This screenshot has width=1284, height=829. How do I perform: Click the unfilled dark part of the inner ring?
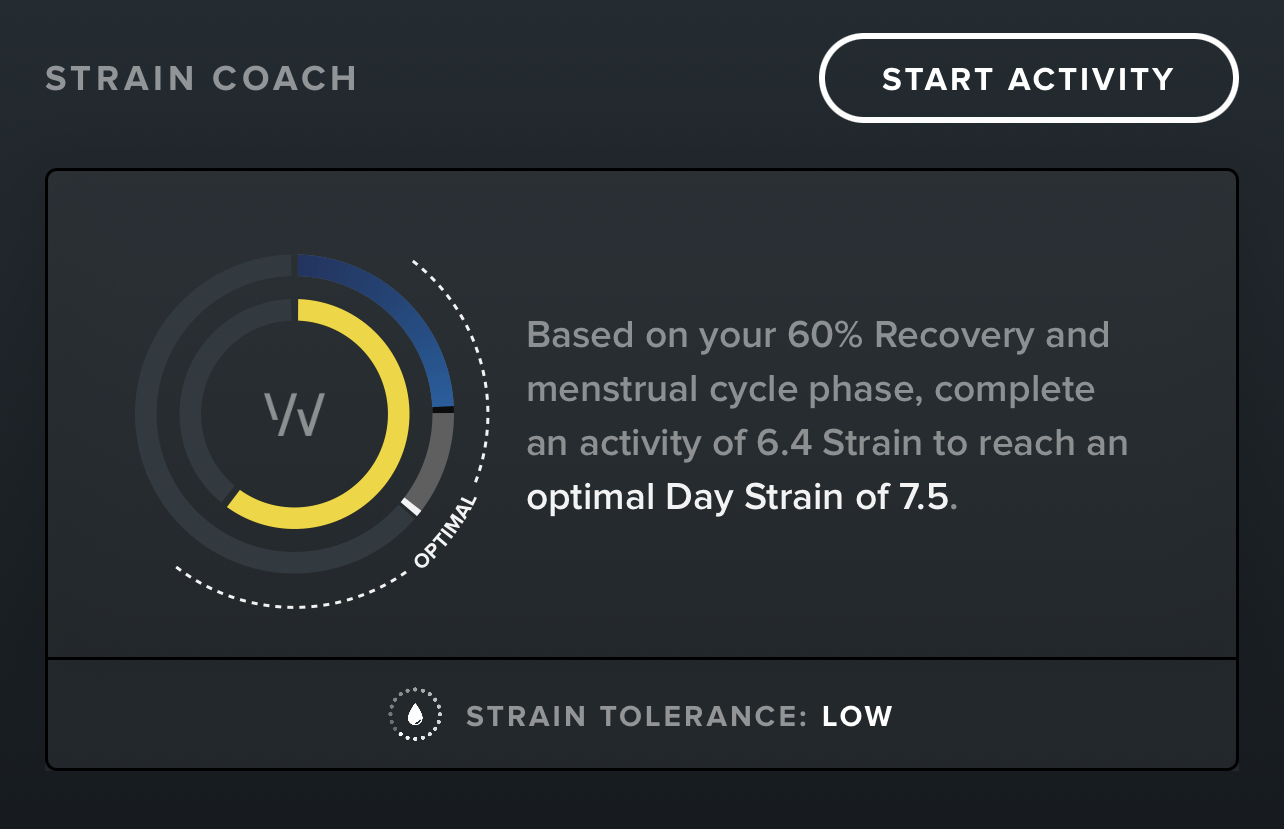191,414
